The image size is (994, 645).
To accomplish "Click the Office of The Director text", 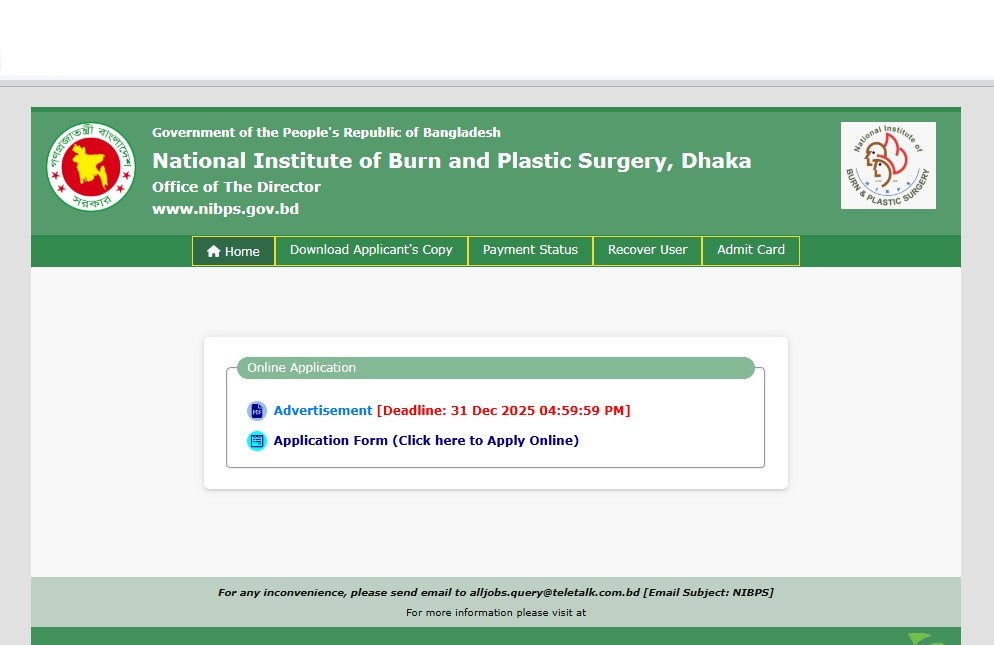I will click(236, 187).
